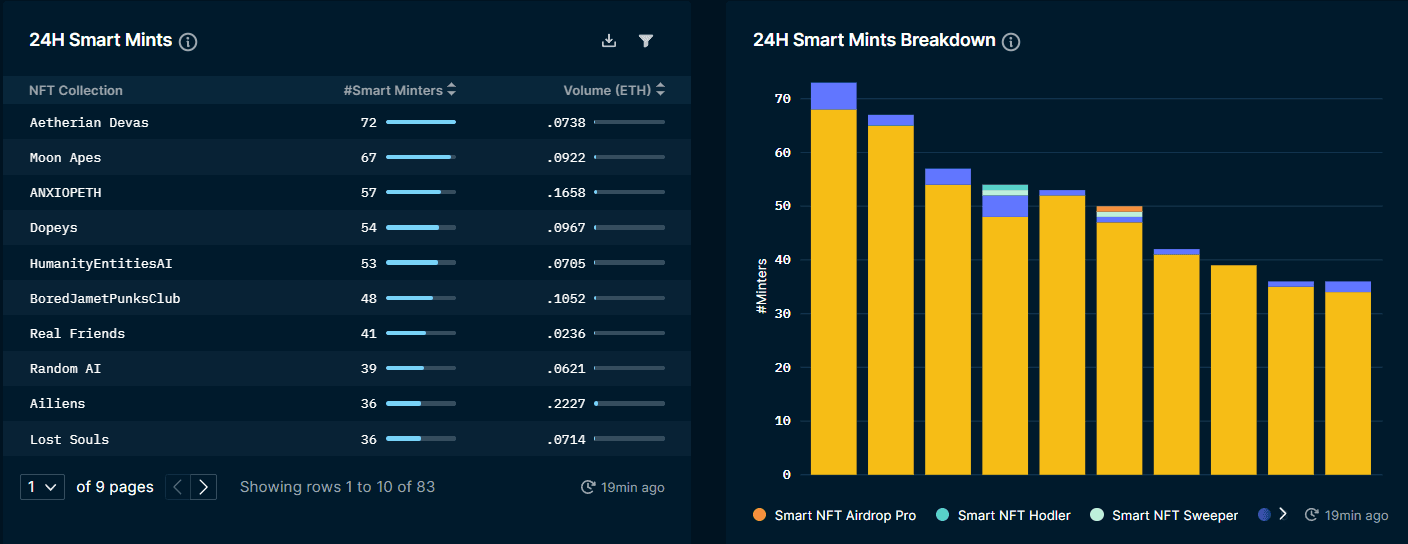
Task: Open the Moon Apes collection row
Action: (347, 157)
